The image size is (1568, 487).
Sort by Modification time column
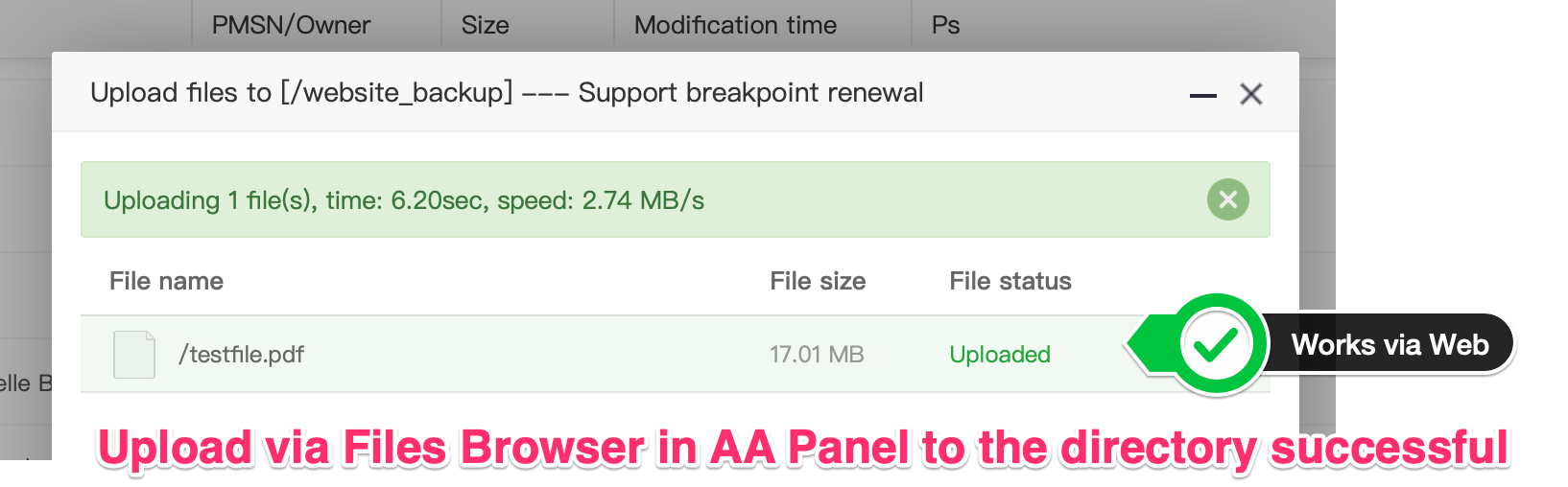pos(735,25)
